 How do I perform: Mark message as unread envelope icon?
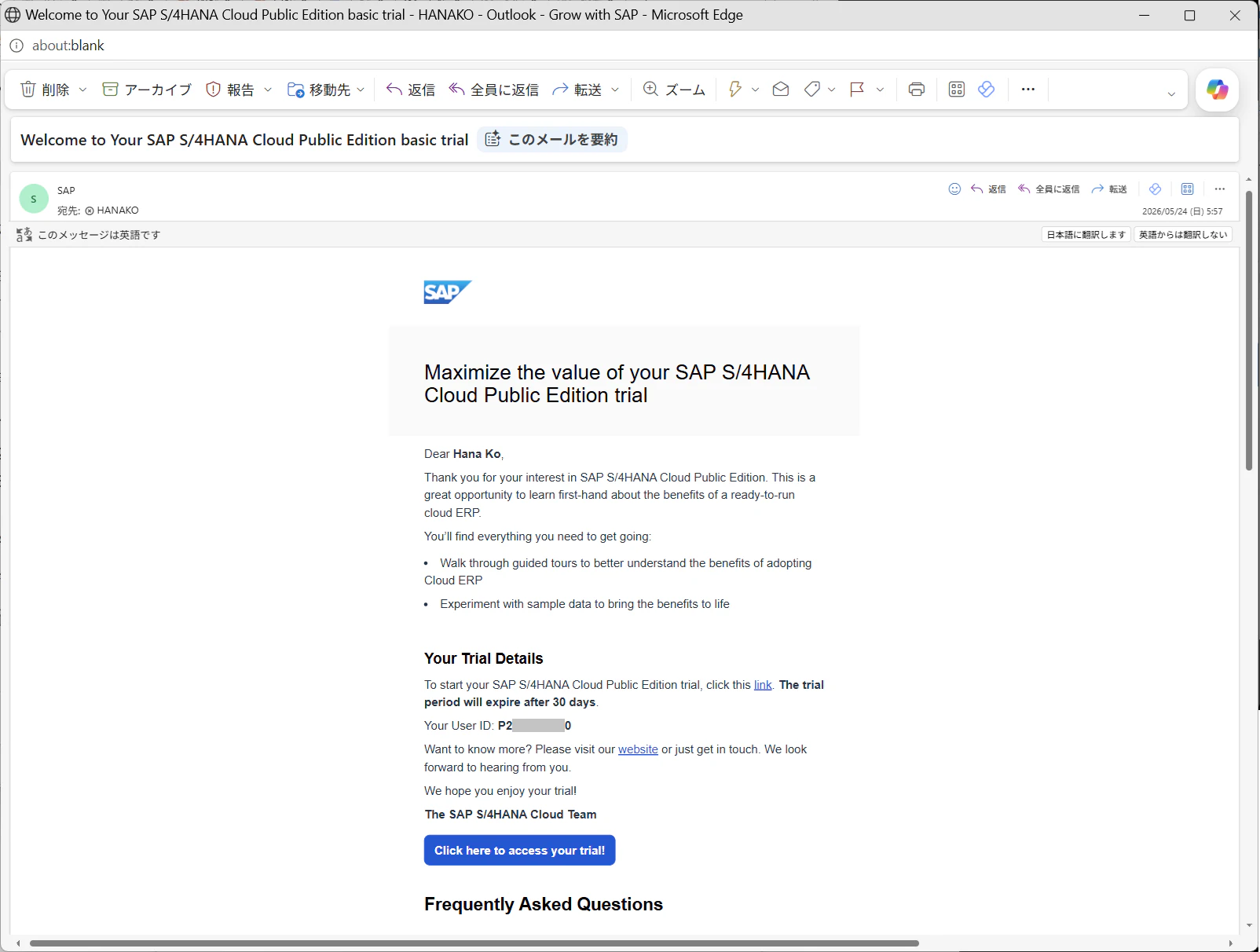tap(781, 90)
